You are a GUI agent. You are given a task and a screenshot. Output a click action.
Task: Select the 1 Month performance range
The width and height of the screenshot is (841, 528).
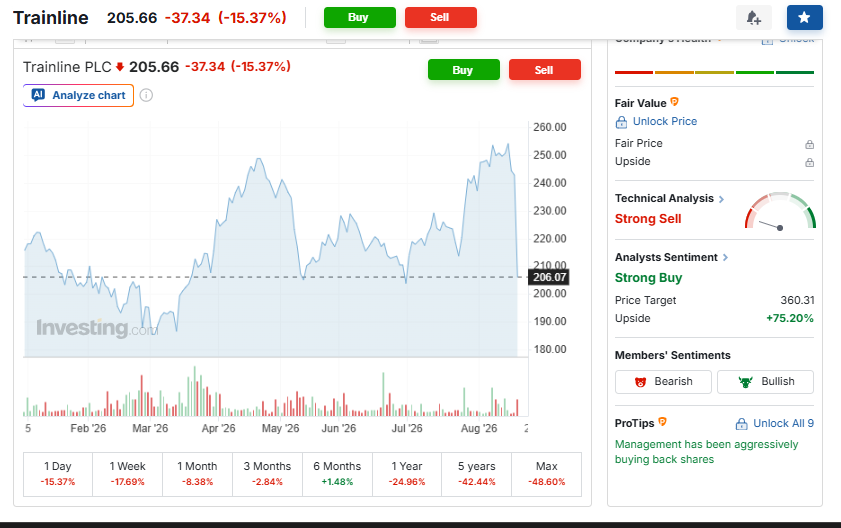click(x=197, y=474)
